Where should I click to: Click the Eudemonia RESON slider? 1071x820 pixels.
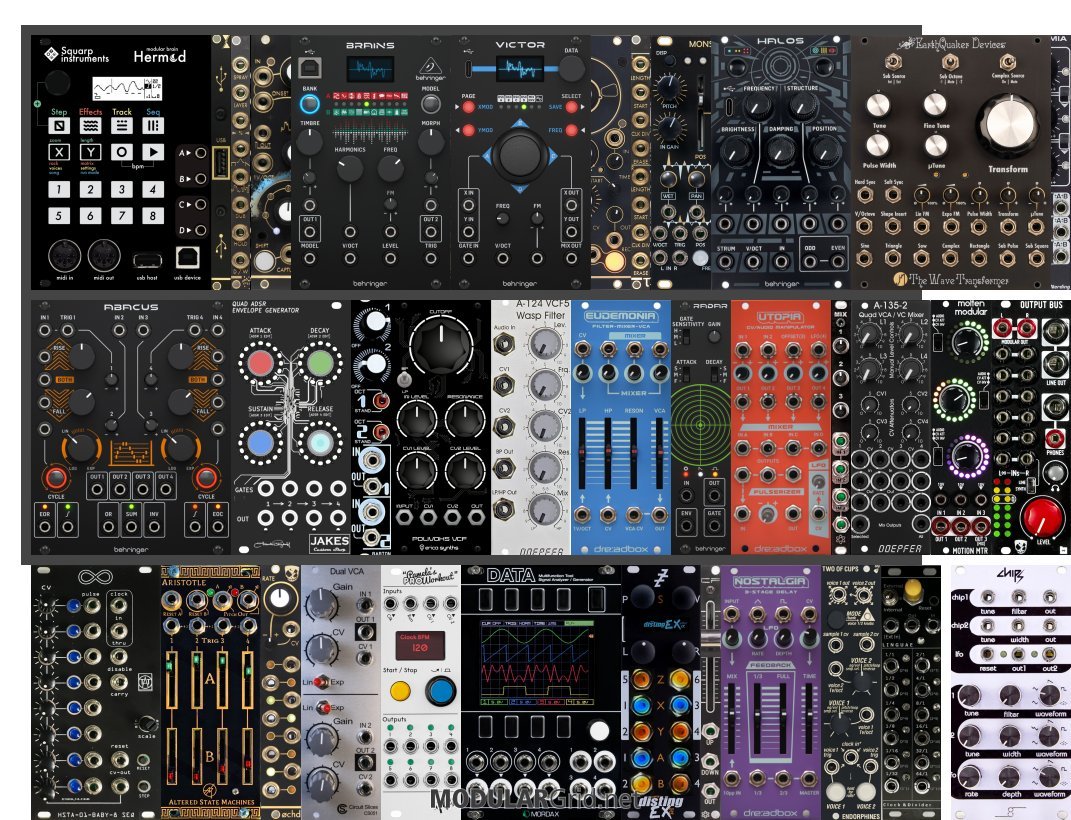point(634,453)
